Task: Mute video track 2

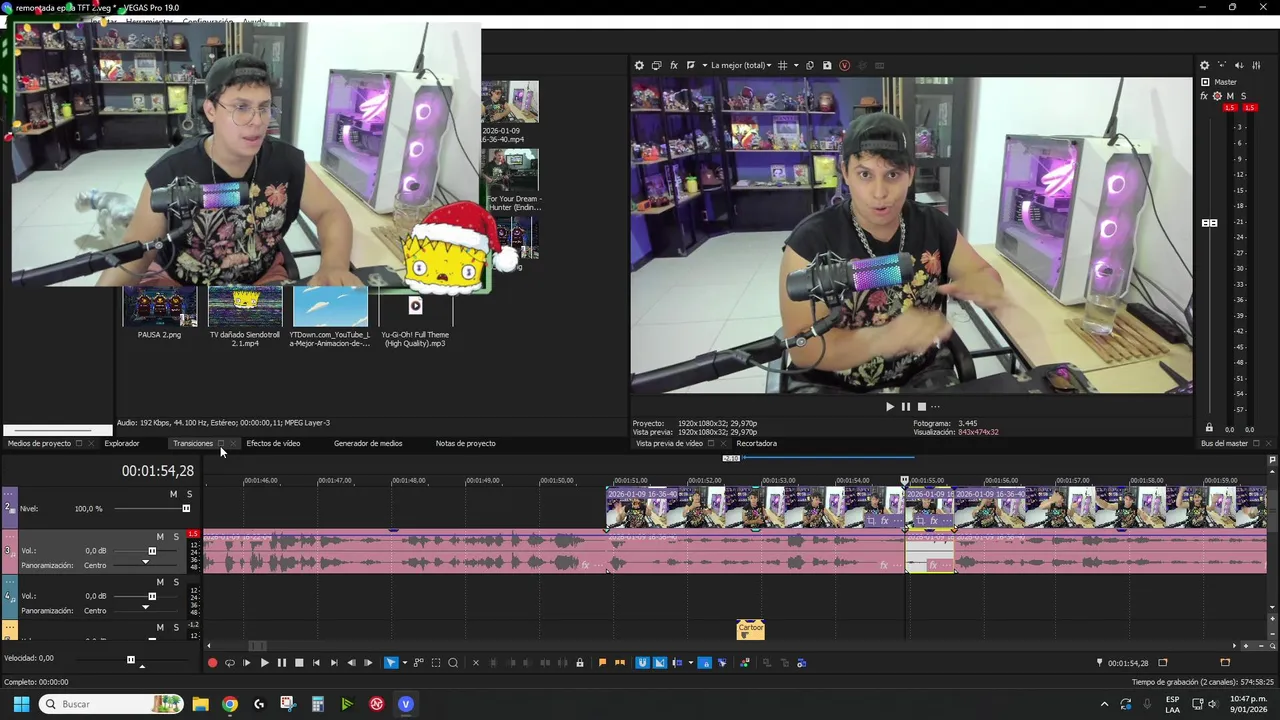Action: tap(173, 494)
